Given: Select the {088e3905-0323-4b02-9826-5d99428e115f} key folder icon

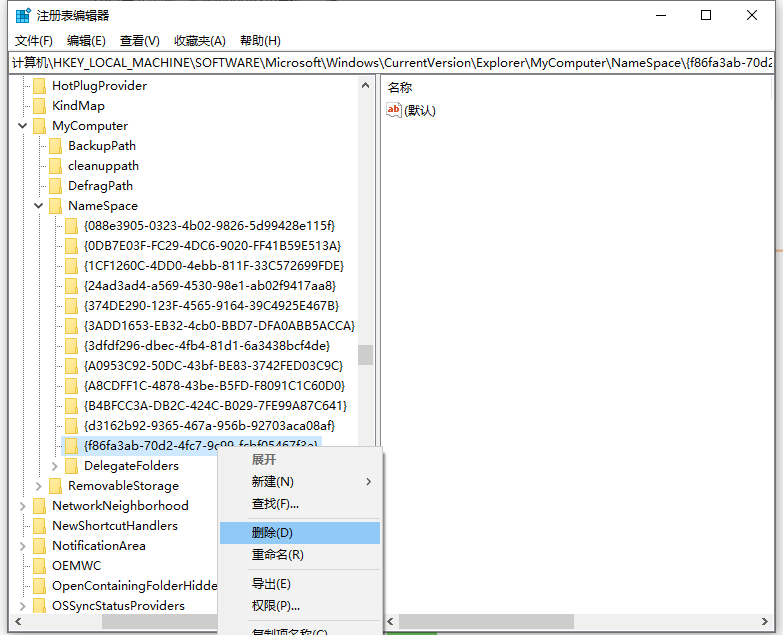Looking at the screenshot, I should (x=72, y=226).
